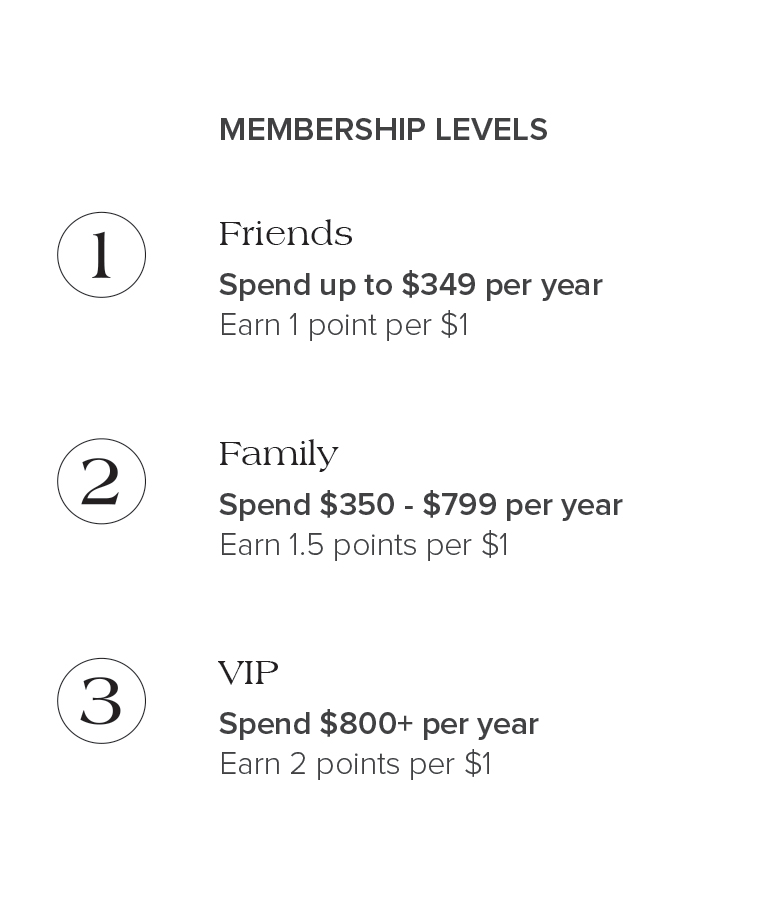This screenshot has width=768, height=908.
Task: Select the Membership Levels heading
Action: pos(383,129)
